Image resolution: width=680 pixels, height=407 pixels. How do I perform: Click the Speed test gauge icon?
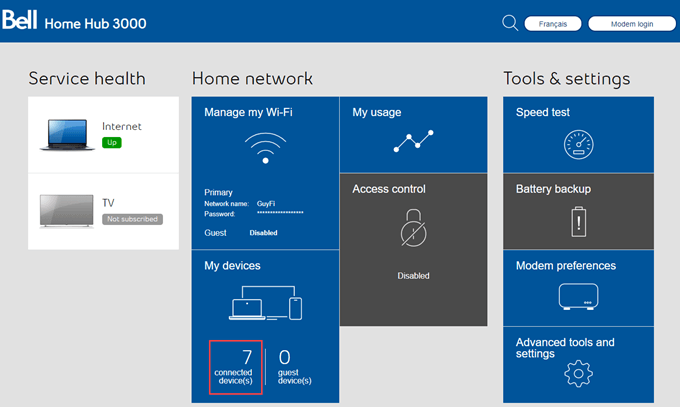pyautogui.click(x=579, y=144)
